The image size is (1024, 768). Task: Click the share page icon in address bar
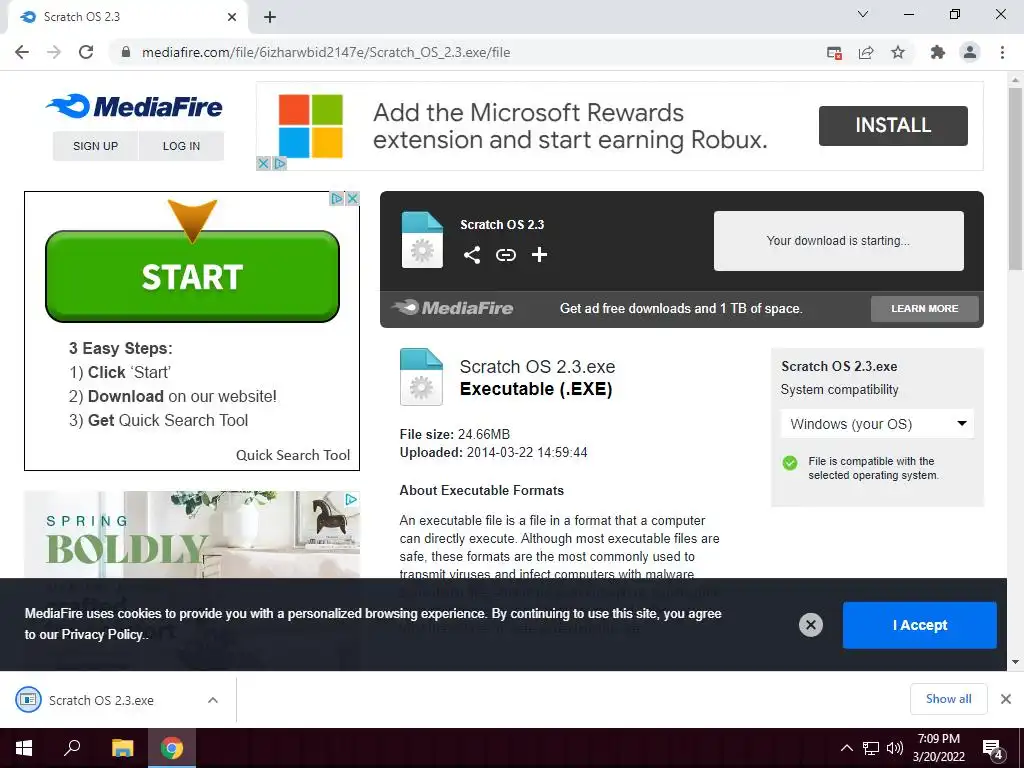pyautogui.click(x=866, y=53)
